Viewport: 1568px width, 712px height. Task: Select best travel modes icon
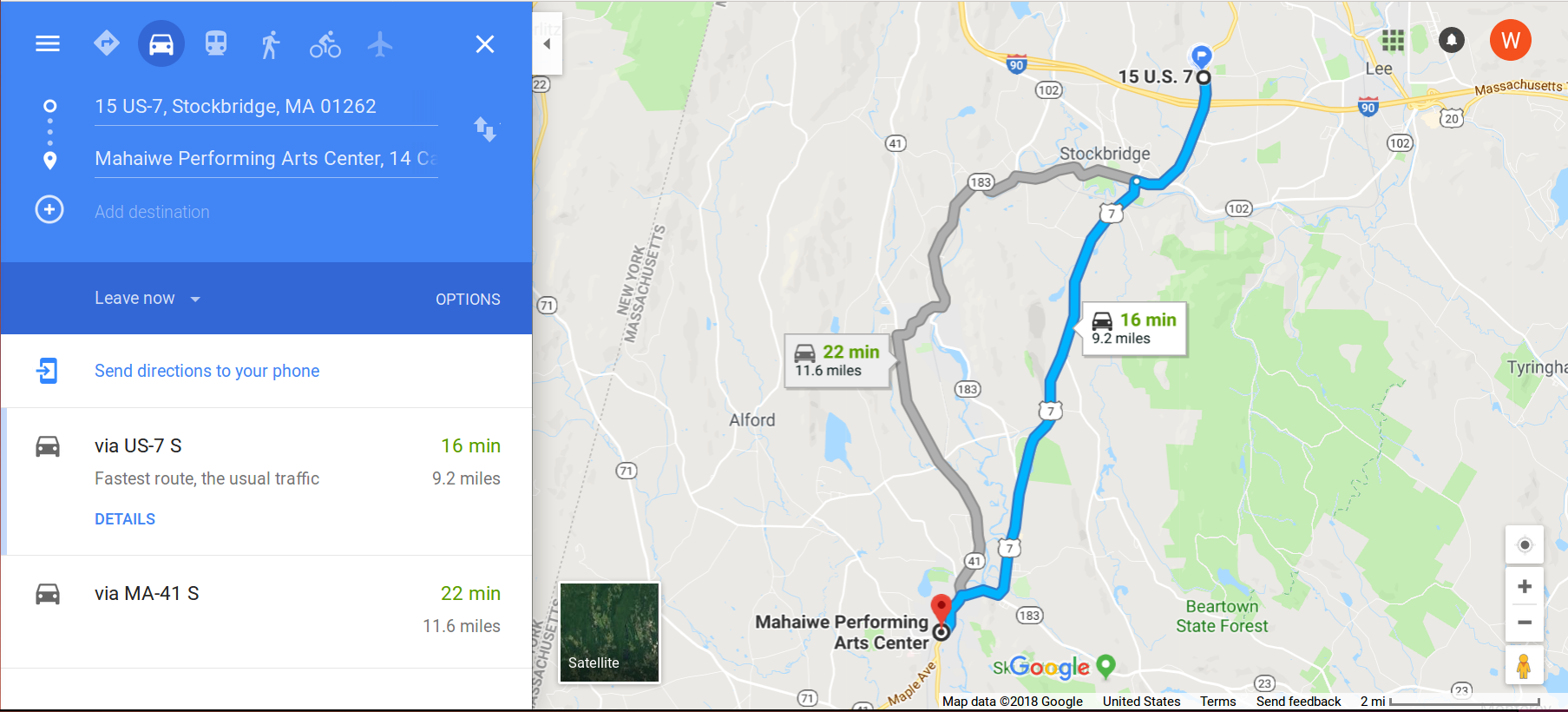pyautogui.click(x=106, y=43)
